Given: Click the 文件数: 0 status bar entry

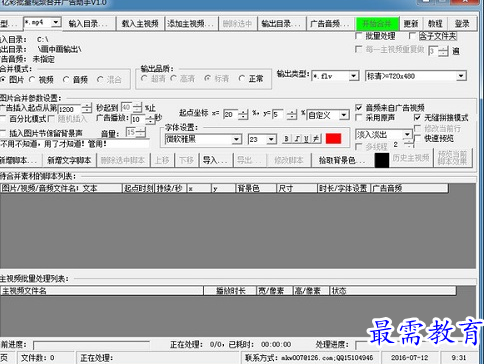Looking at the screenshot, I should pos(46,358).
